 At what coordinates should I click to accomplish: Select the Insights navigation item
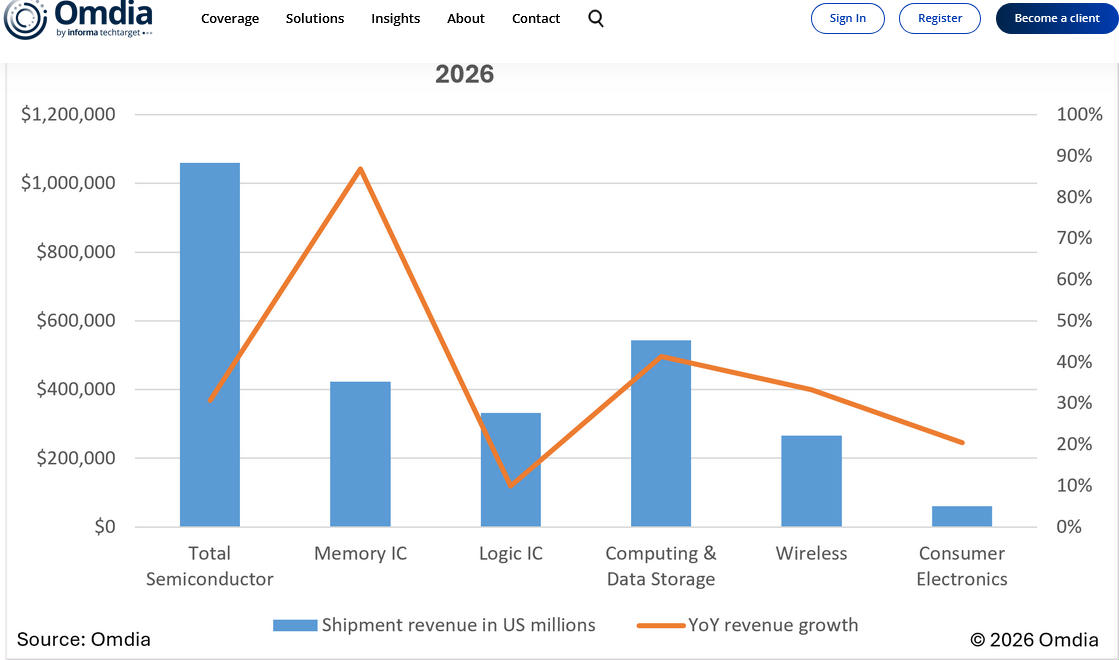[396, 18]
